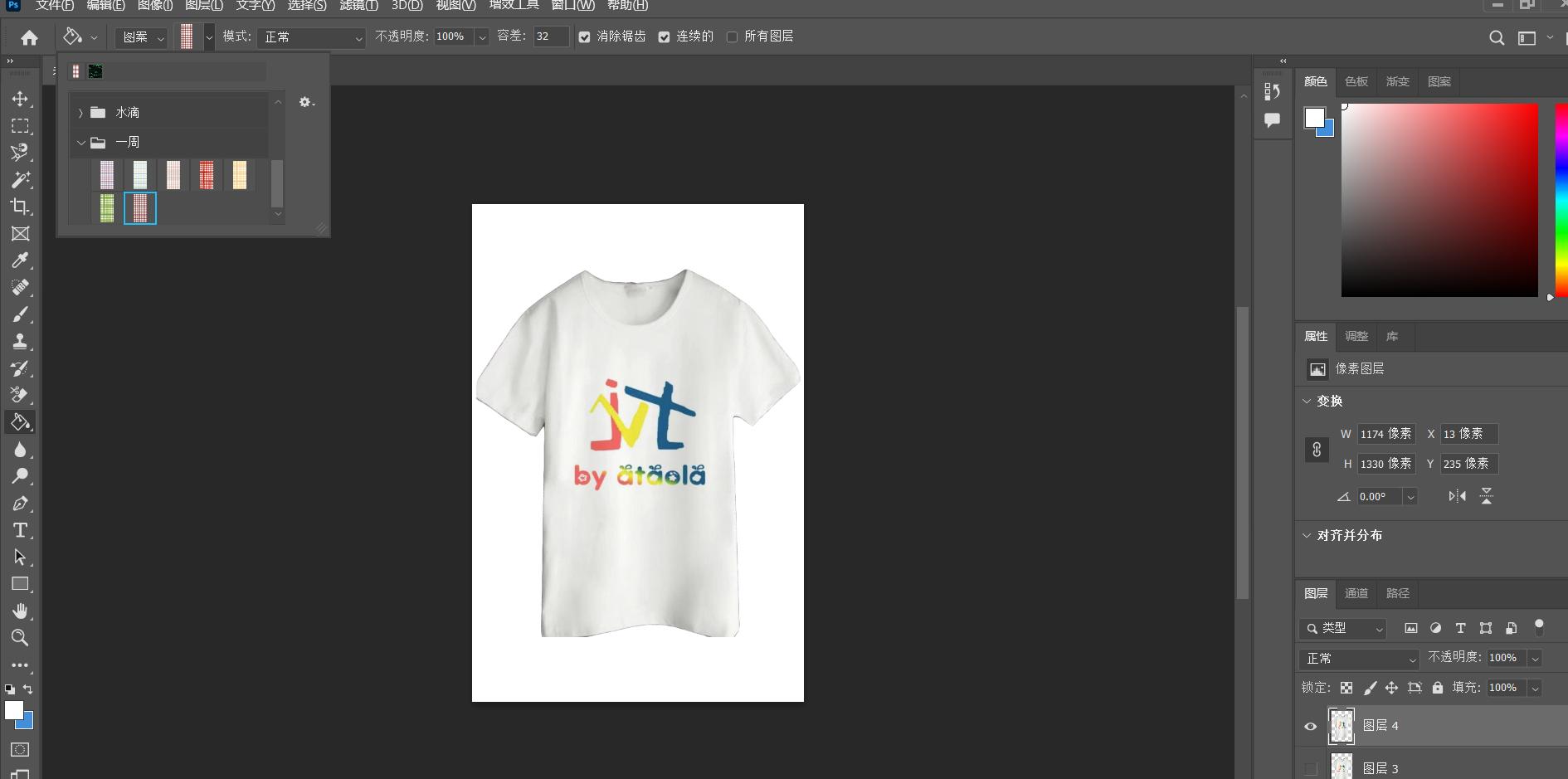Select the Crop tool
The height and width of the screenshot is (779, 1568).
(20, 207)
